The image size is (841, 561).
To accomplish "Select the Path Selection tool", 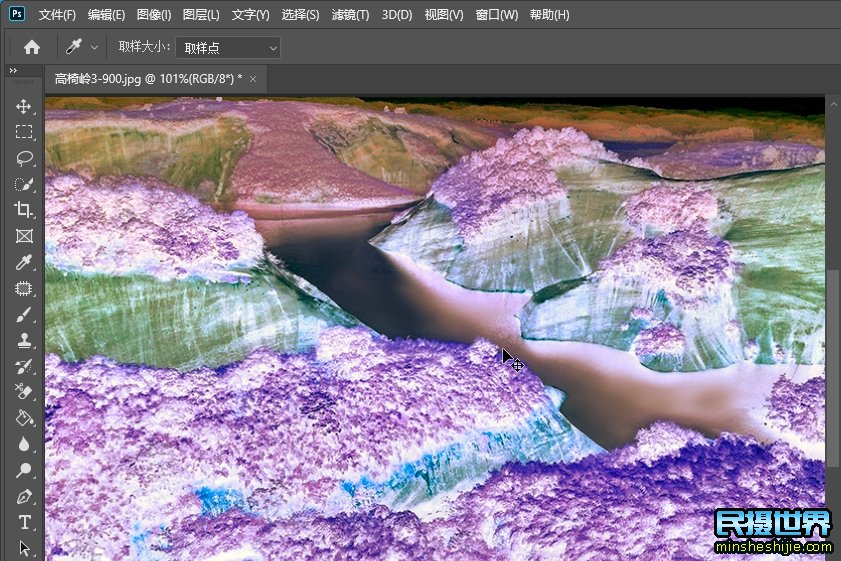I will pos(24,548).
